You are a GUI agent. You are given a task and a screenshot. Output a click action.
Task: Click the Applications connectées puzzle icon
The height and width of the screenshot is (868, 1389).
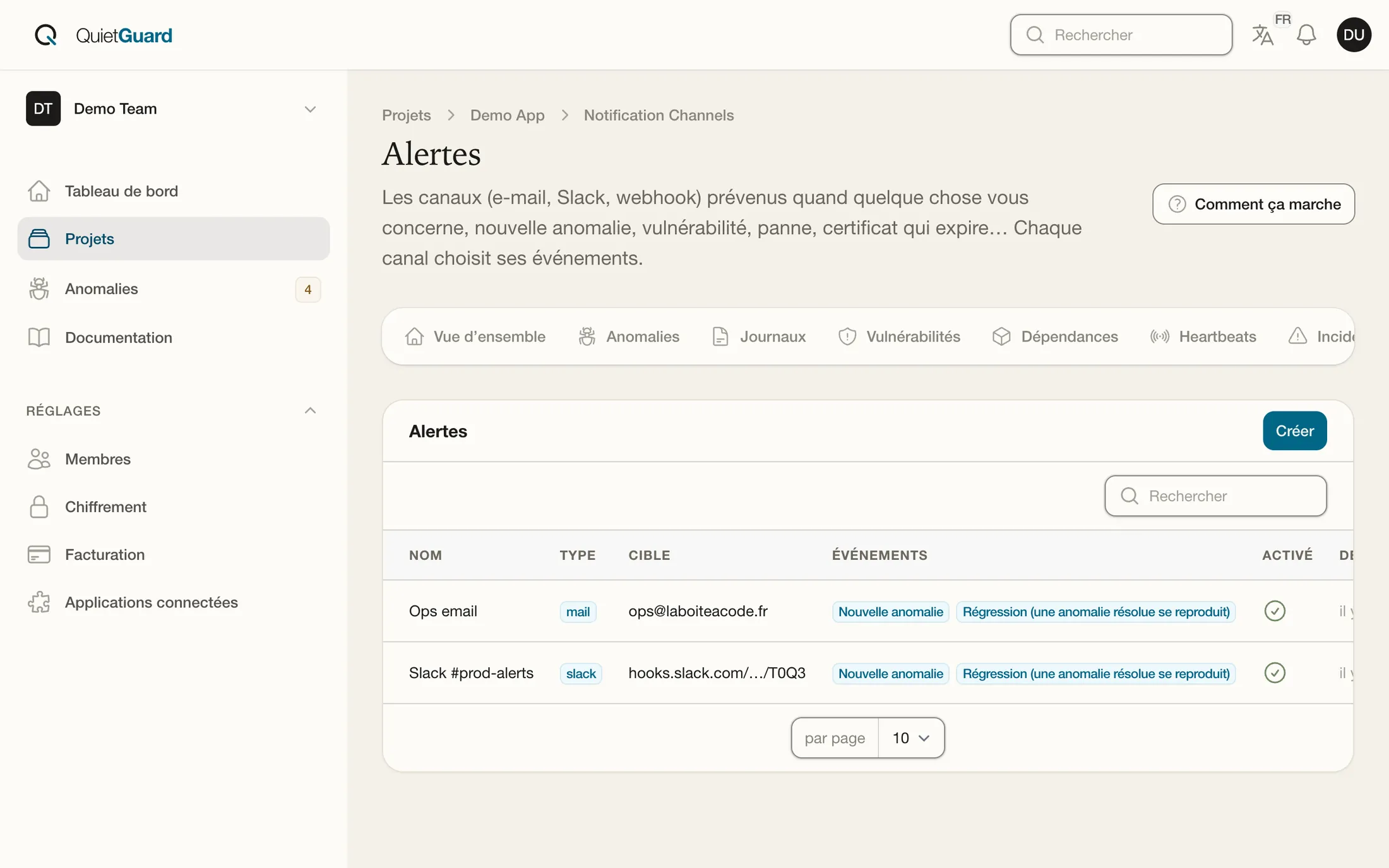click(x=39, y=602)
